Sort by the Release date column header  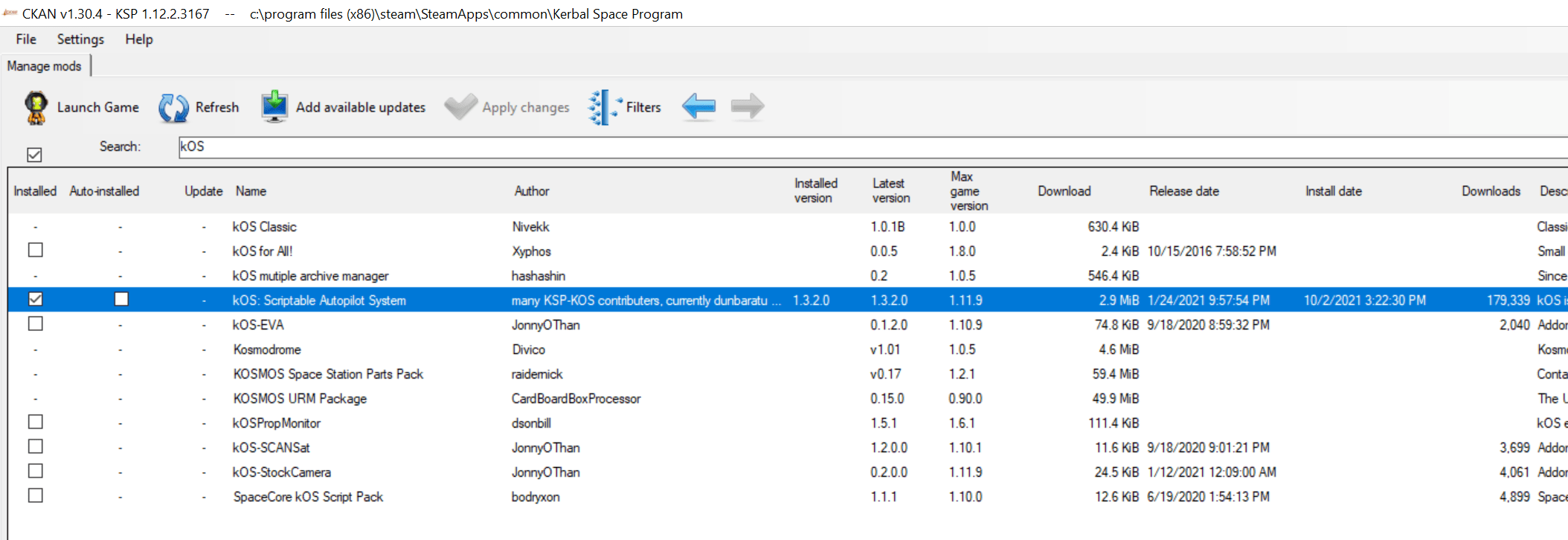coord(1184,191)
